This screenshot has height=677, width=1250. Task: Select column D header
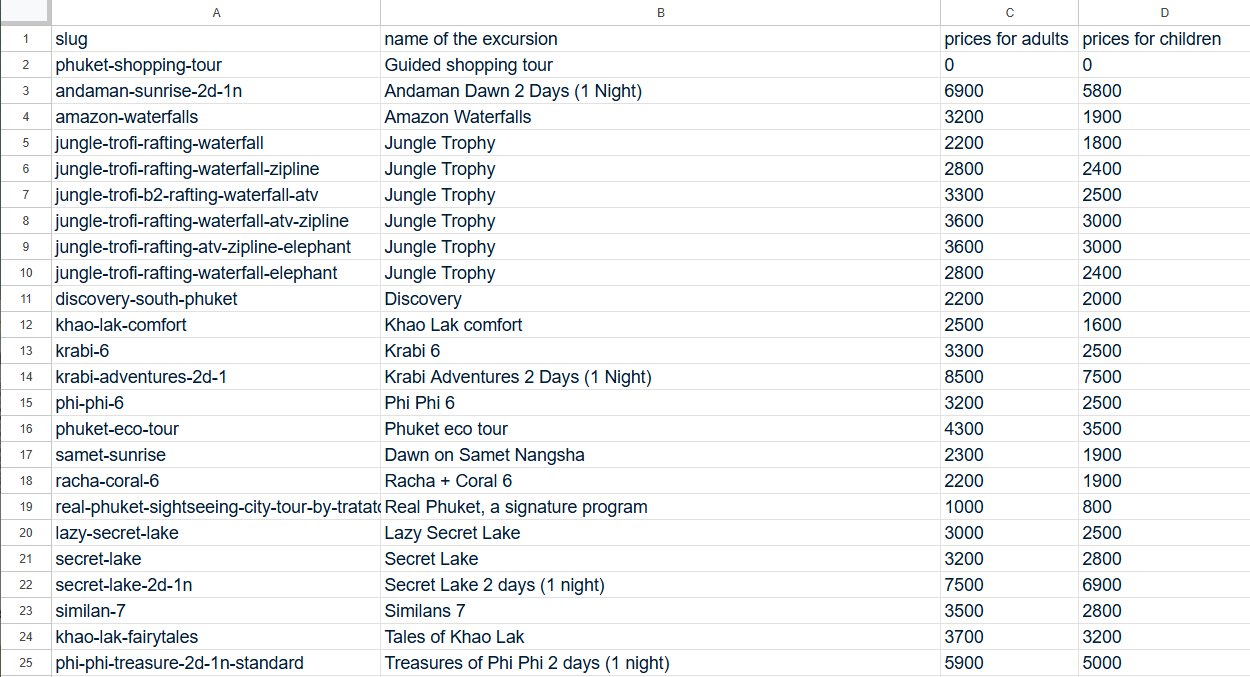tap(1164, 12)
